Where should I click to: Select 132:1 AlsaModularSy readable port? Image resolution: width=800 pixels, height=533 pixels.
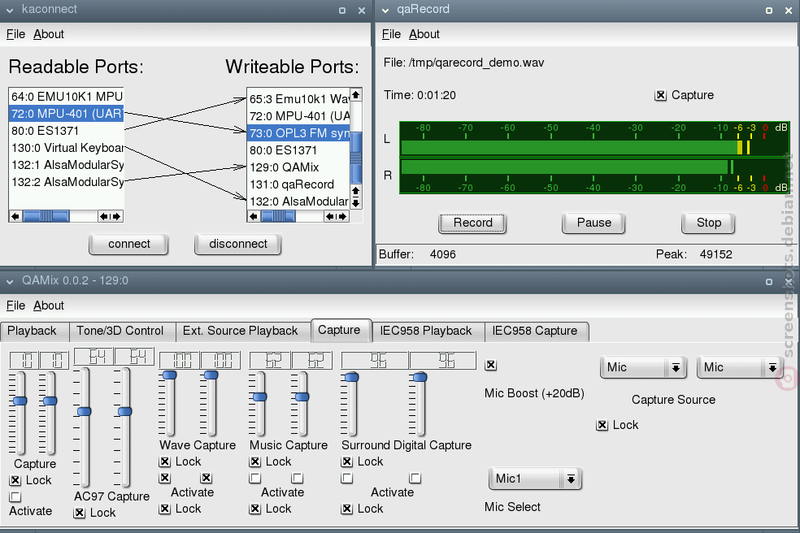[66, 165]
